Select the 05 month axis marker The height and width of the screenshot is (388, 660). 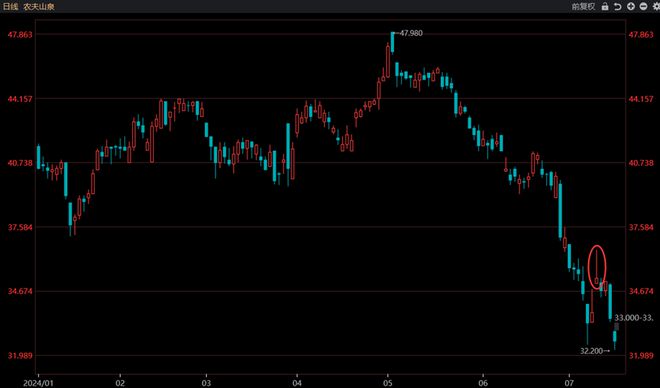click(387, 383)
